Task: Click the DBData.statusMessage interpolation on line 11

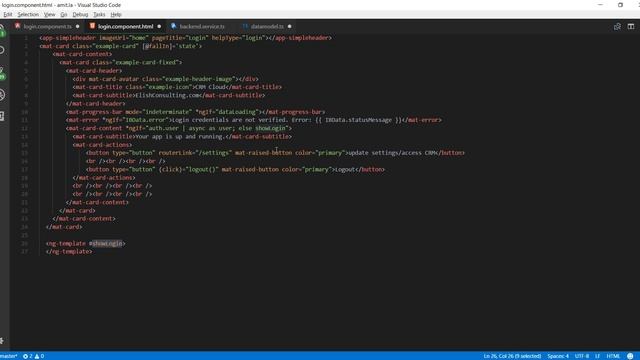Action: click(x=358, y=120)
